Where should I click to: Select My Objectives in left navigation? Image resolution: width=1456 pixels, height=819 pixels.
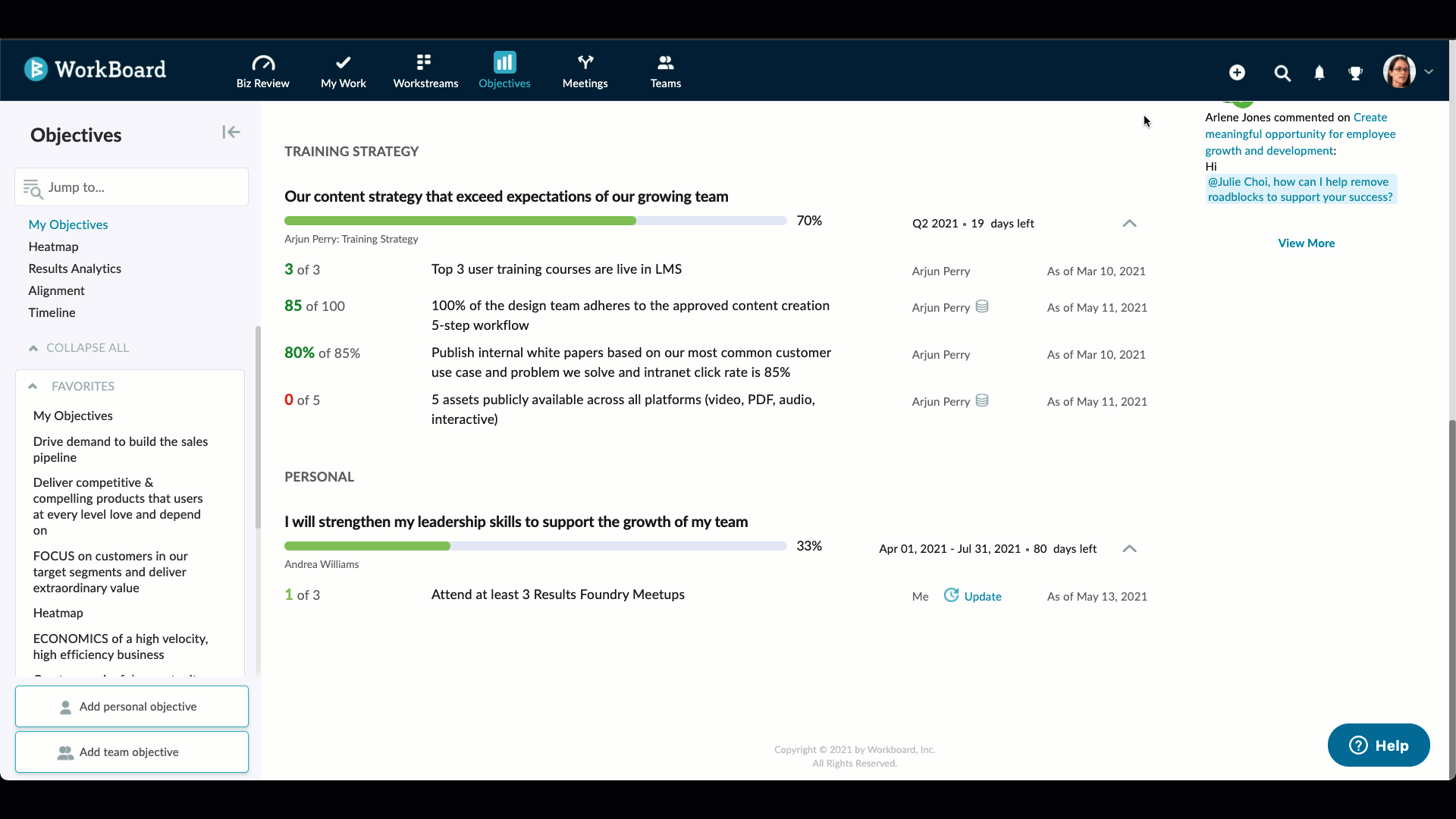pyautogui.click(x=68, y=224)
